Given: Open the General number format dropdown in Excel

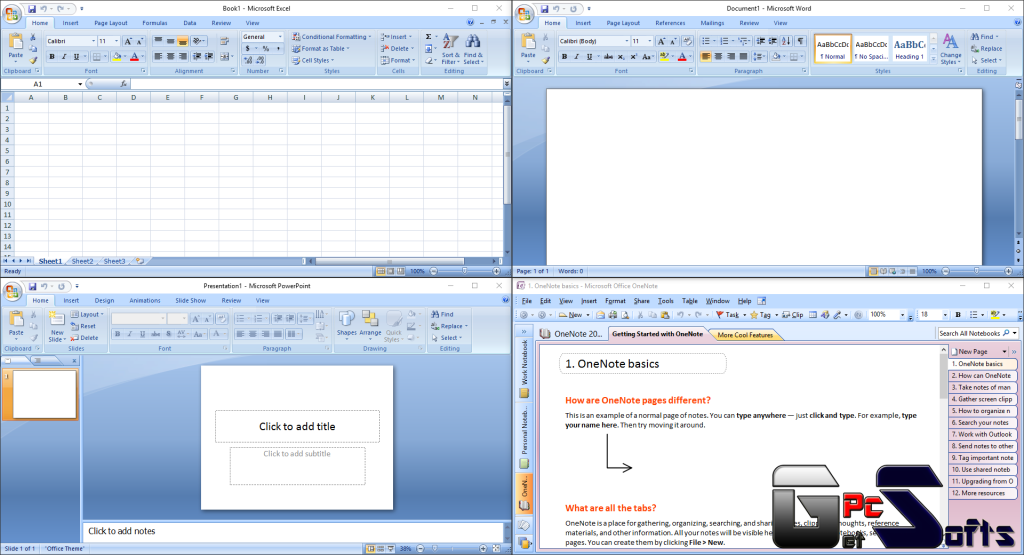Looking at the screenshot, I should 280,37.
